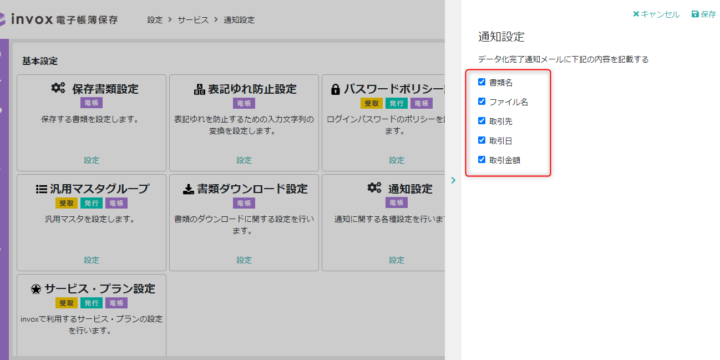Click the star badge icon beside サービス・プラン設定
This screenshot has height=360, width=720.
pyautogui.click(x=36, y=289)
